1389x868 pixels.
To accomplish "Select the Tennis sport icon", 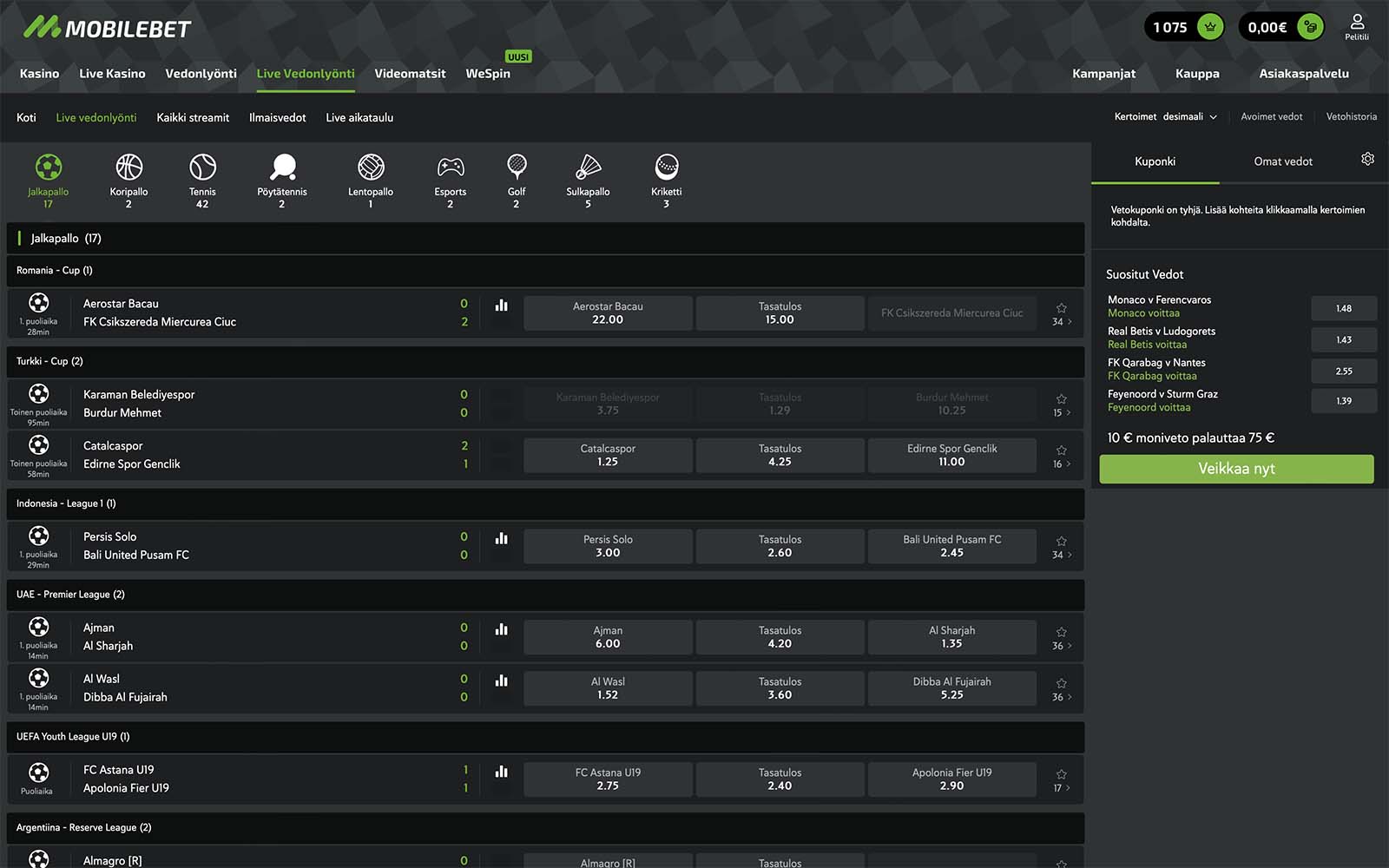I will [x=202, y=167].
